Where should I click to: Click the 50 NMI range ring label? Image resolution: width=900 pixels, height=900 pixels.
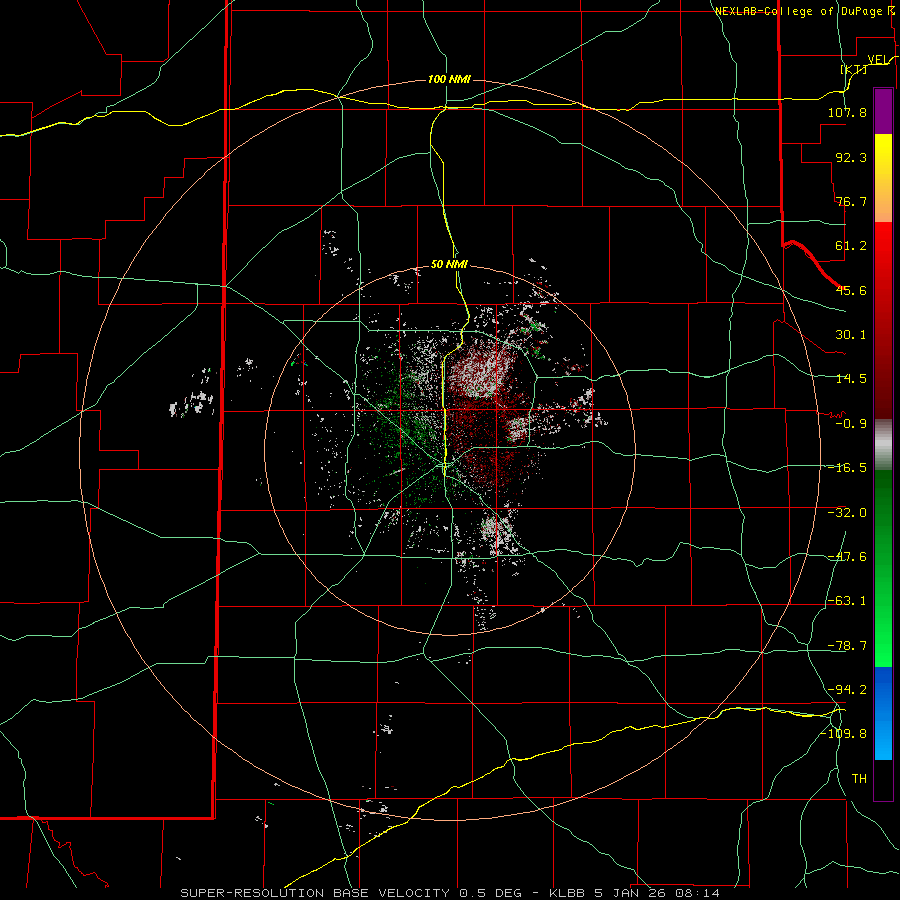(449, 264)
